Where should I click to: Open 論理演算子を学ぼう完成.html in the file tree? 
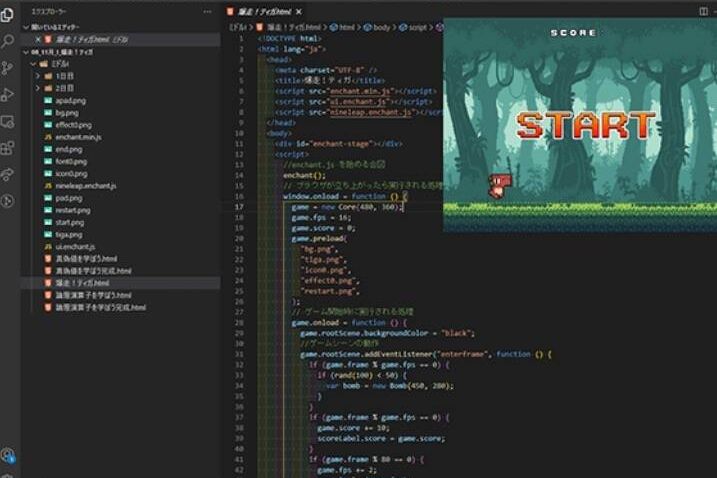tap(101, 307)
